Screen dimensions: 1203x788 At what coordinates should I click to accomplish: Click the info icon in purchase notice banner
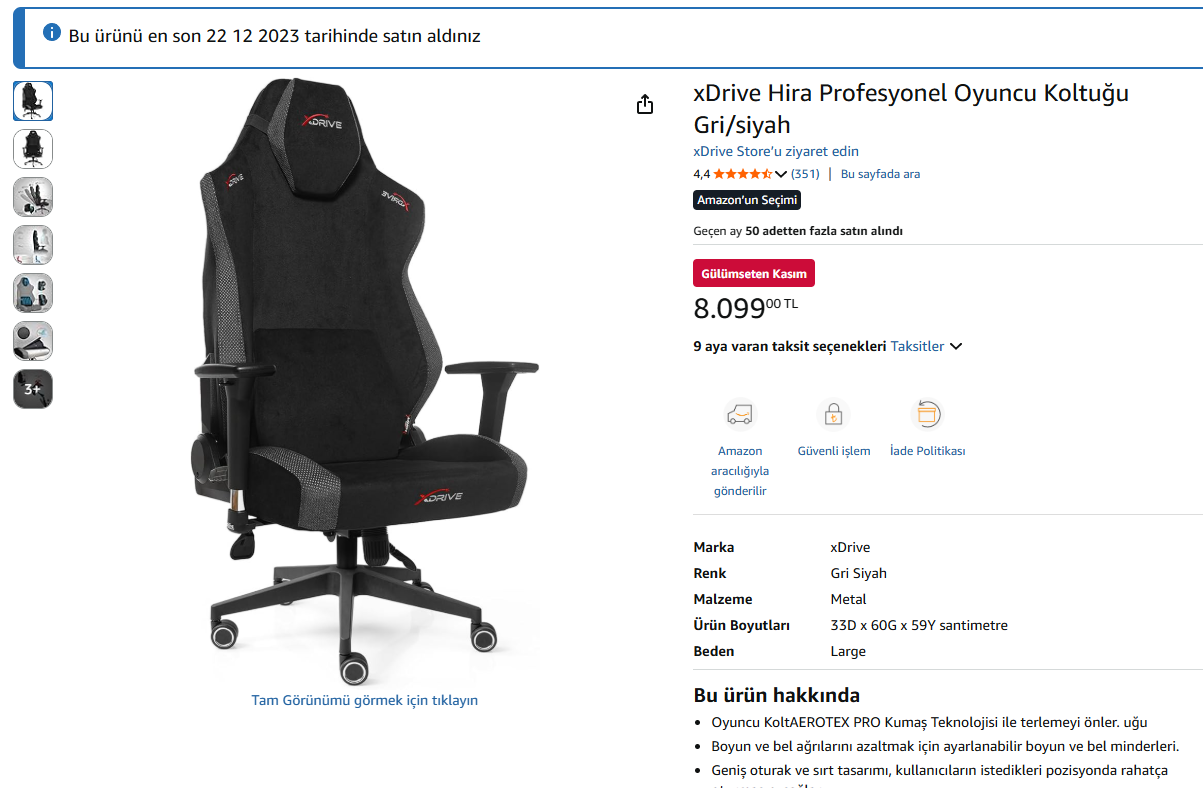pyautogui.click(x=52, y=32)
